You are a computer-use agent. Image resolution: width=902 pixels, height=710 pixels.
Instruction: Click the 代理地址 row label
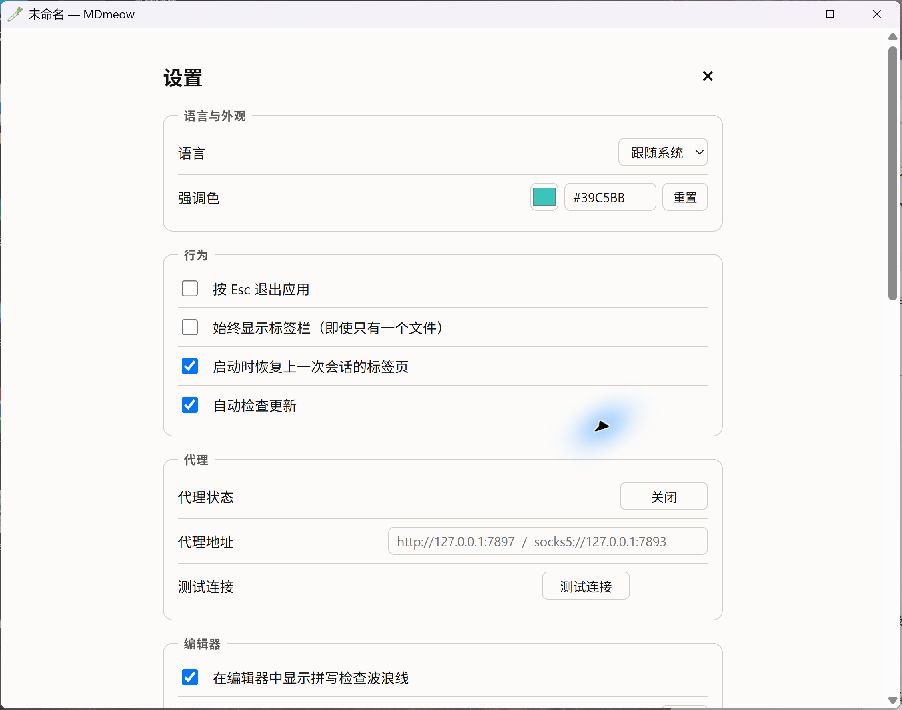point(205,542)
